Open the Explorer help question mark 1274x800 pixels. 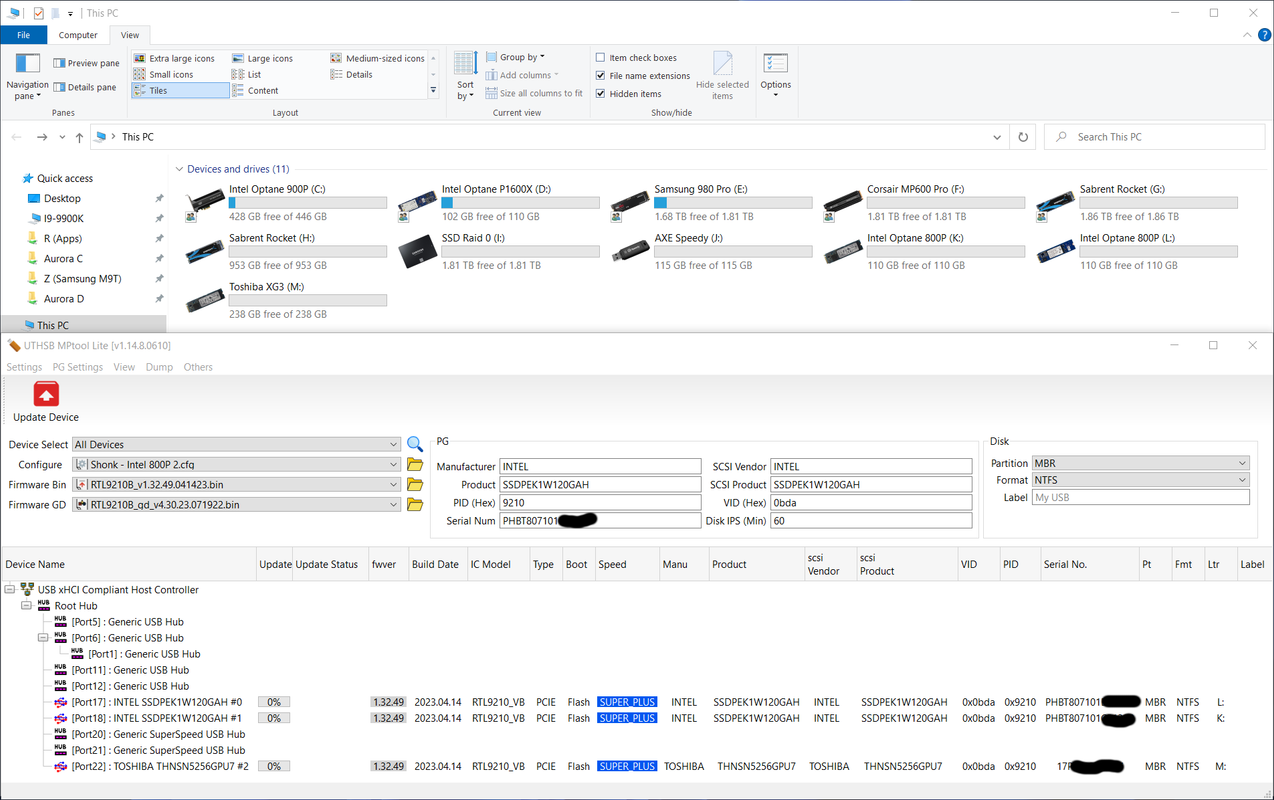pyautogui.click(x=1264, y=35)
